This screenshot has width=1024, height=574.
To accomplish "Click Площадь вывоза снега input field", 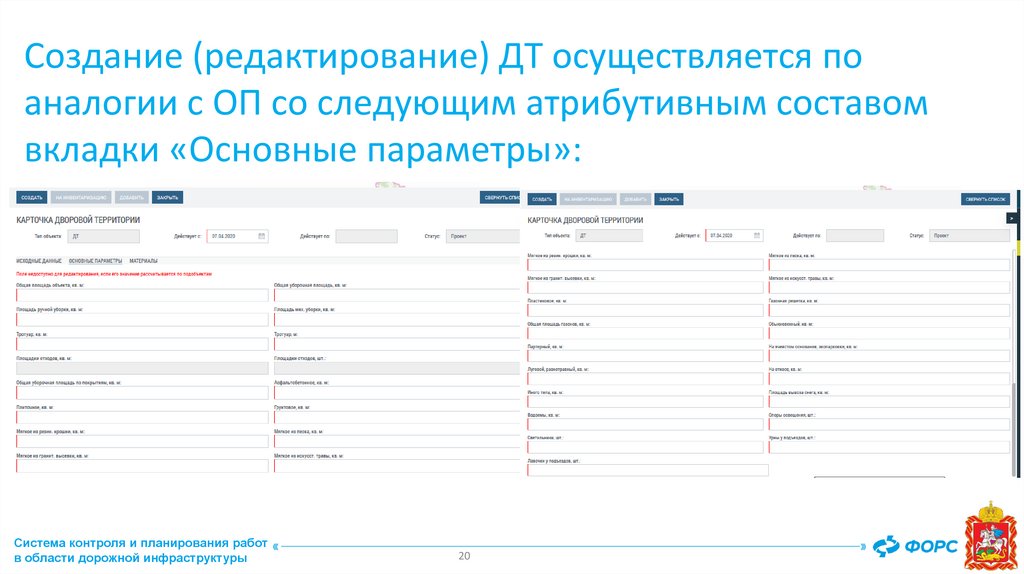I will coord(889,402).
